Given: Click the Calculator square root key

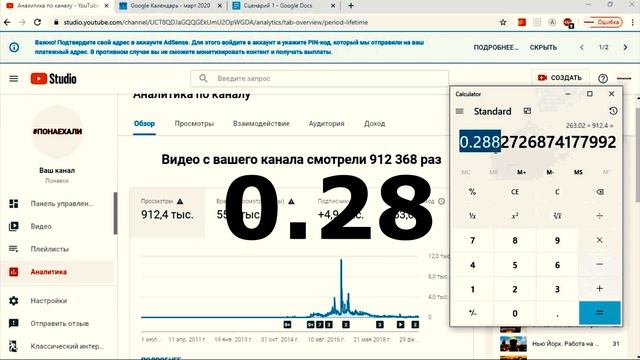Looking at the screenshot, I should point(557,216).
